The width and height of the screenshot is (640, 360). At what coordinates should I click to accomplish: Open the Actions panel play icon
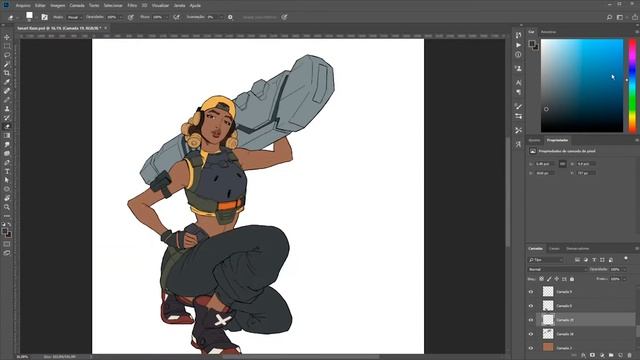[518, 45]
